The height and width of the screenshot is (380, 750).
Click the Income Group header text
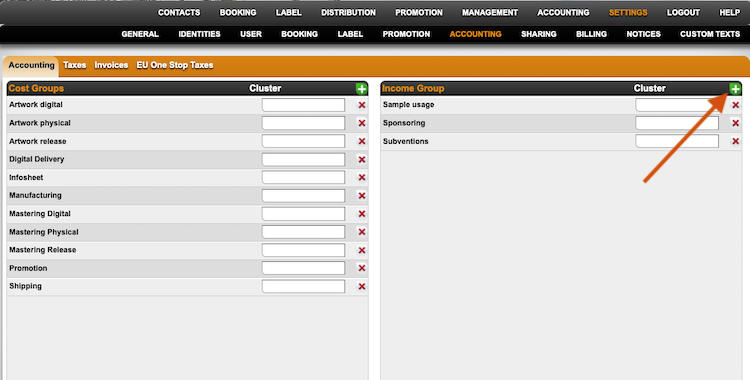(413, 89)
